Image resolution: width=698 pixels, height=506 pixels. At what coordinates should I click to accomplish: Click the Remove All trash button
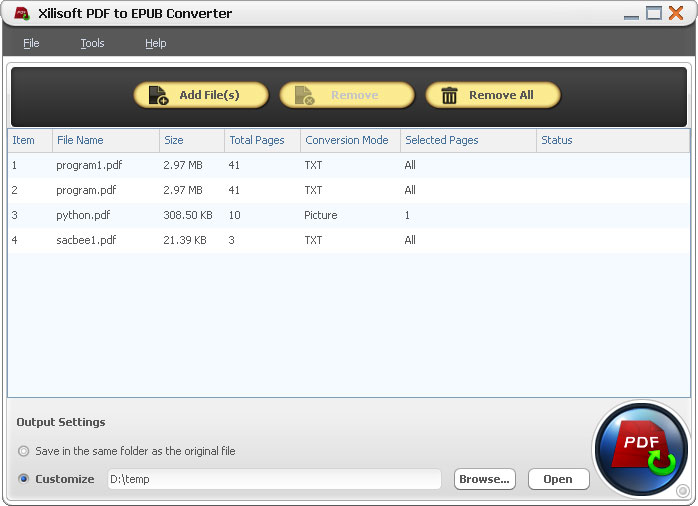point(493,95)
